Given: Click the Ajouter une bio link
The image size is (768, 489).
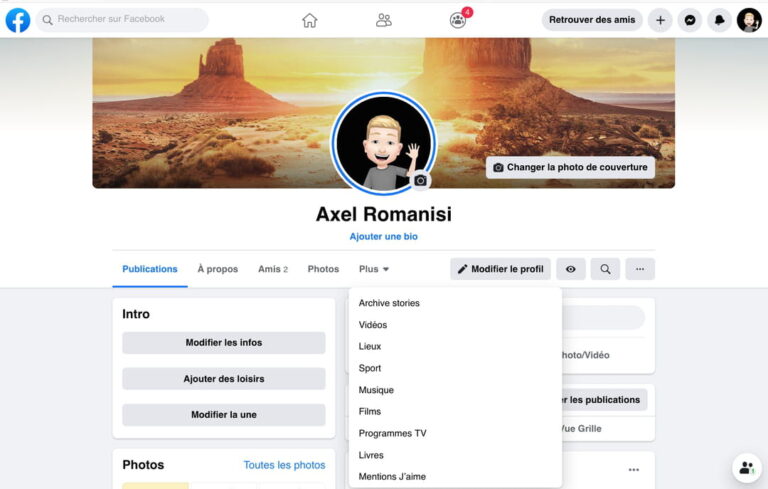Looking at the screenshot, I should 384,236.
